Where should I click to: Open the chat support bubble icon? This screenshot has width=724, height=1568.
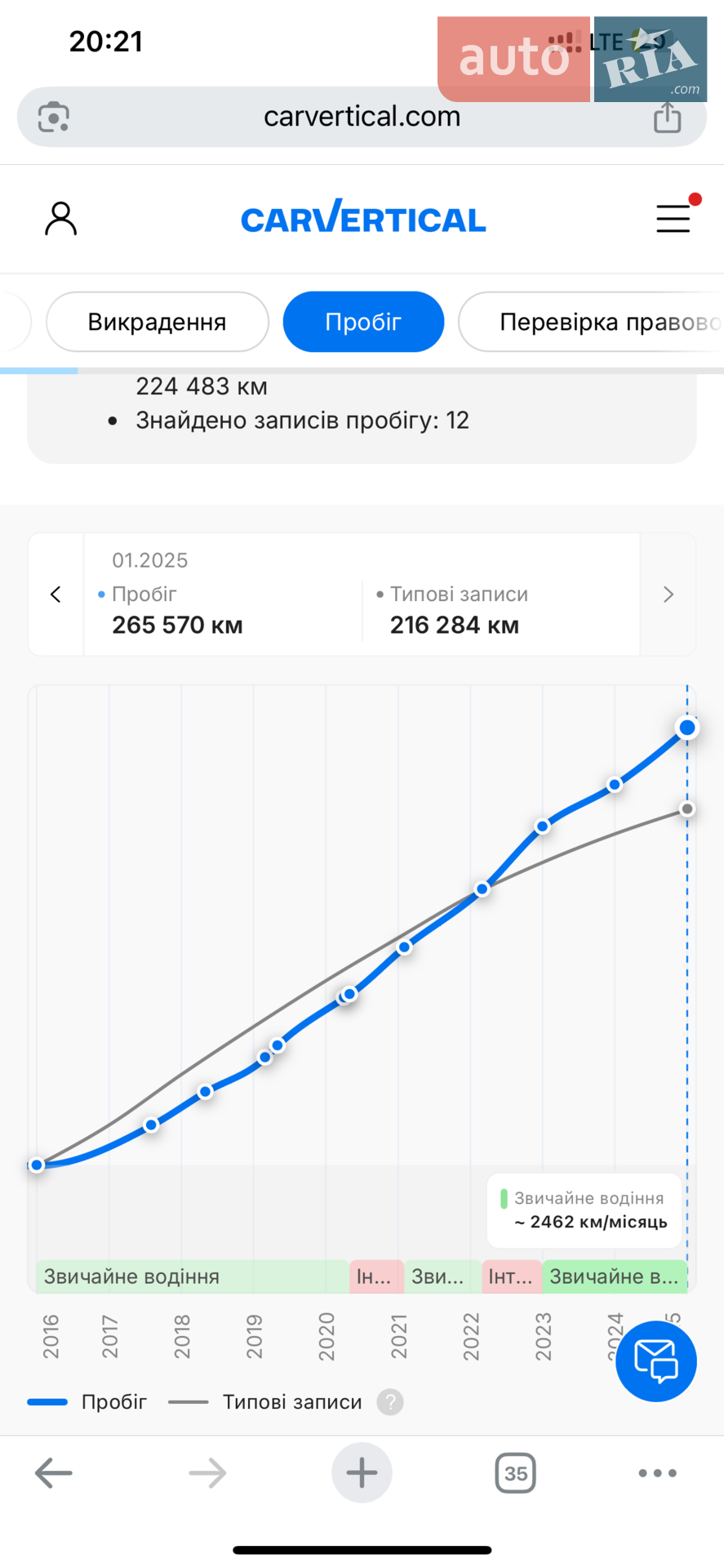pos(656,1361)
